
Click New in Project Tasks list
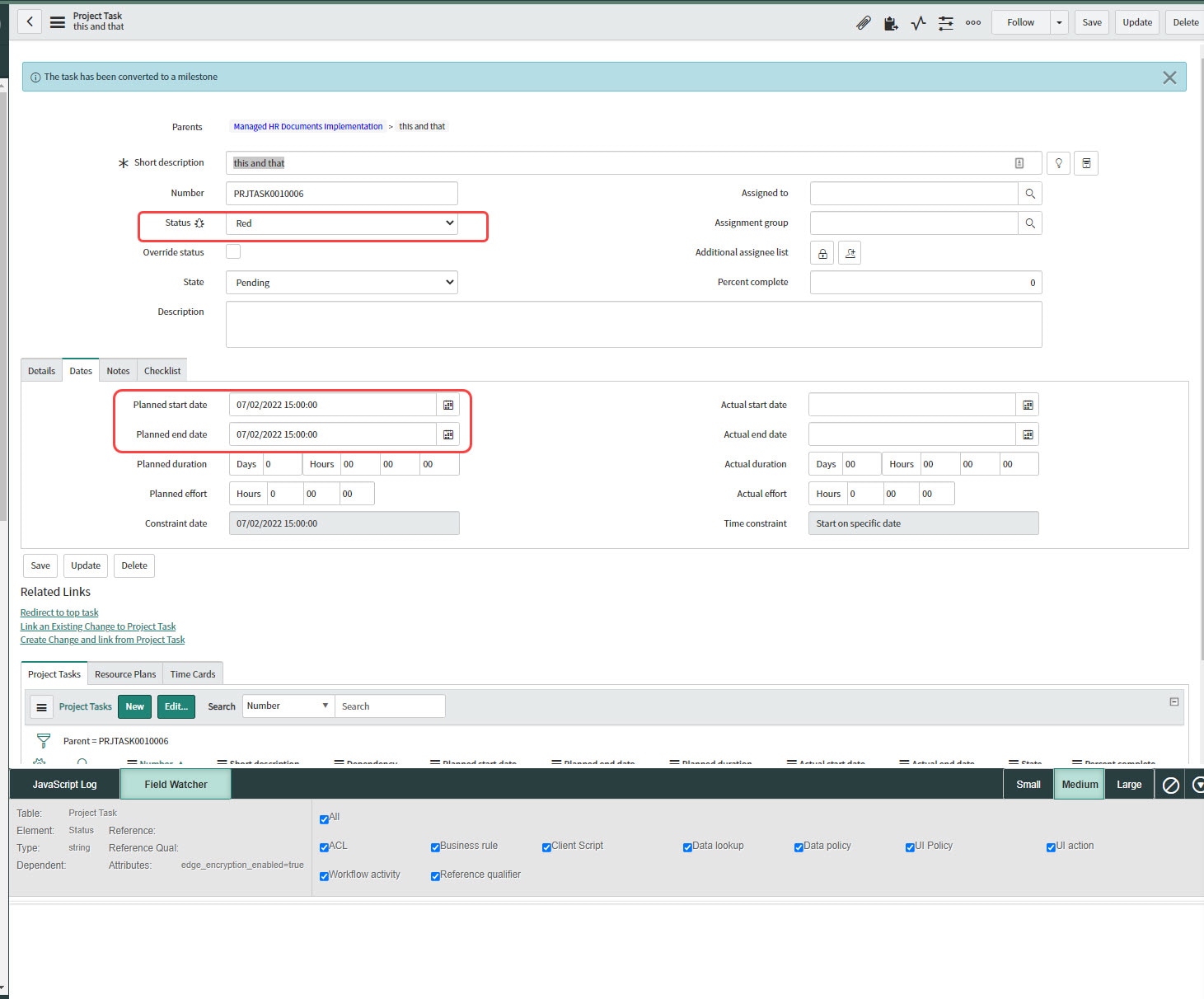pyautogui.click(x=135, y=706)
